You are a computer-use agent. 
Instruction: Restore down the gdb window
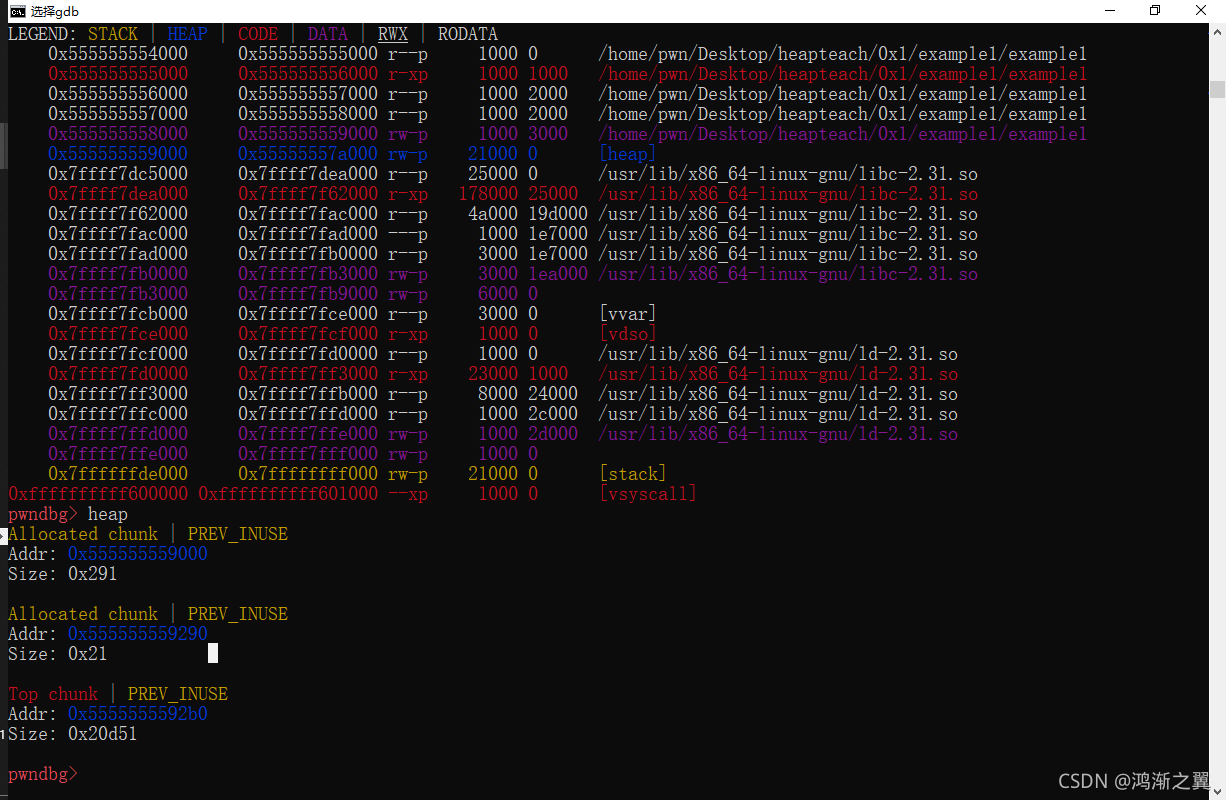click(x=1155, y=11)
